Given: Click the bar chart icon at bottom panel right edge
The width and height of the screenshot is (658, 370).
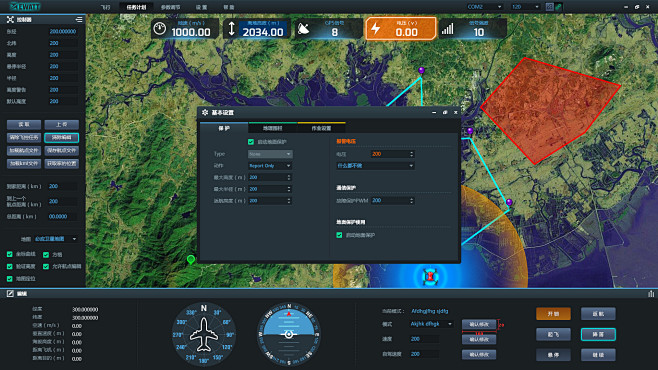Looking at the screenshot, I should point(651,294).
